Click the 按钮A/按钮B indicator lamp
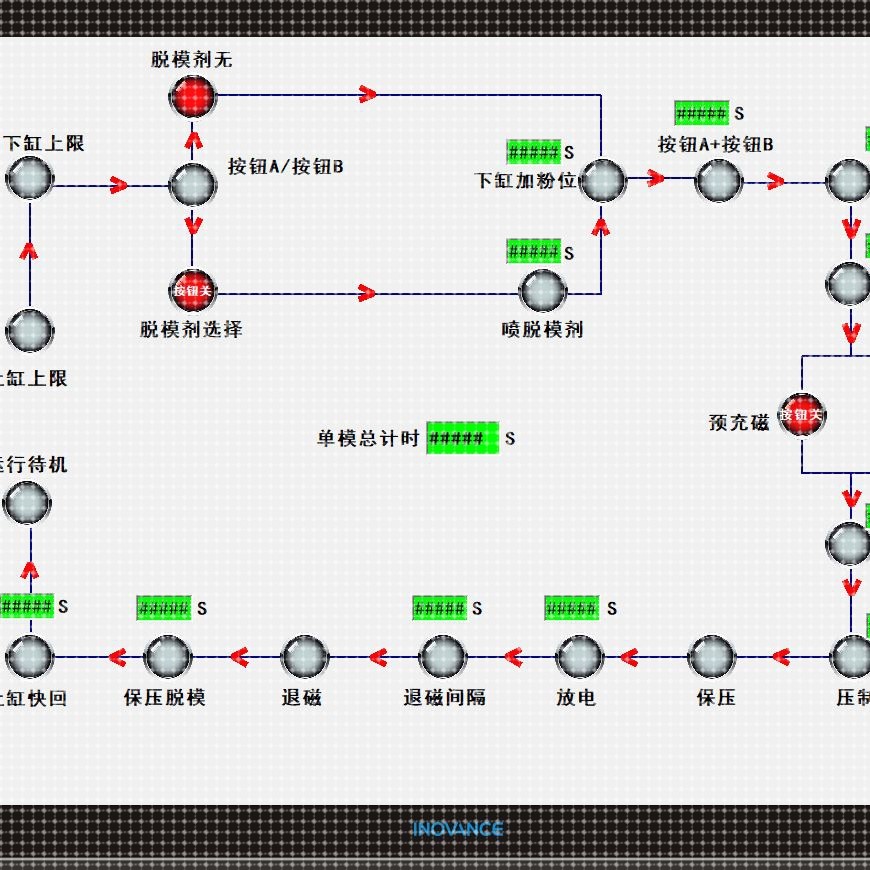870x870 pixels. coord(192,185)
